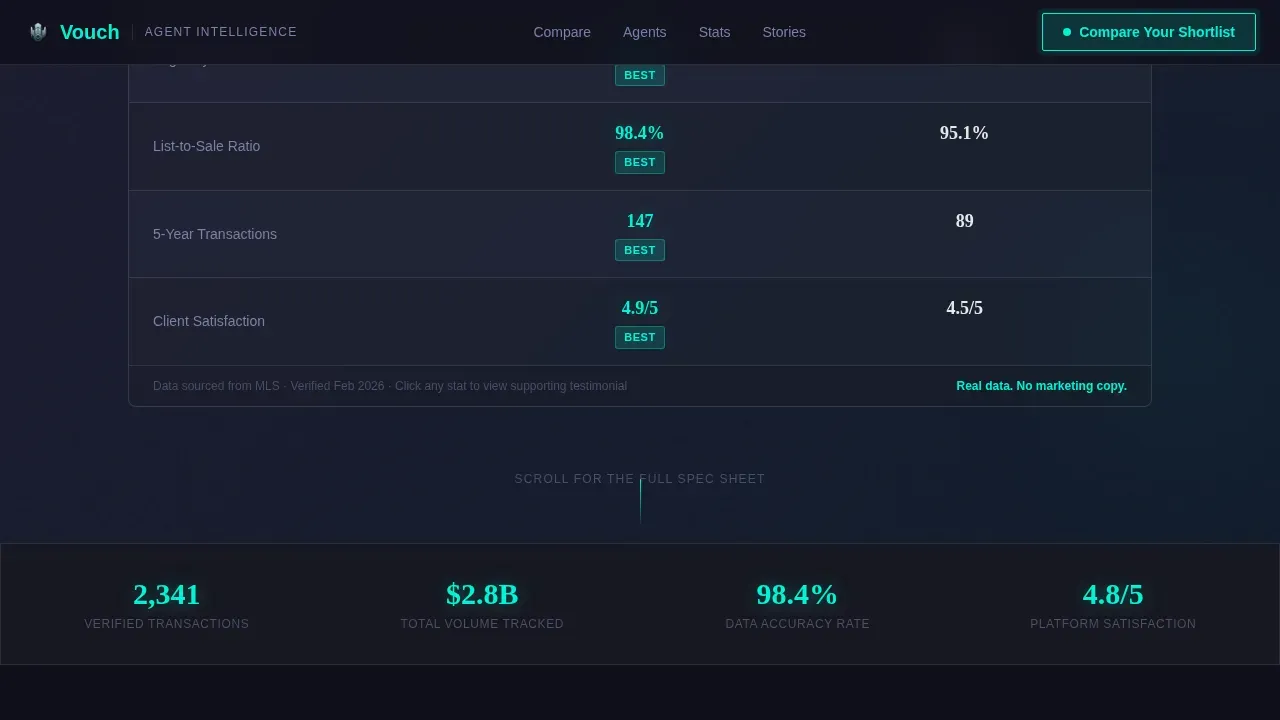The image size is (1280, 720).
Task: Click the Vouch brand name
Action: coord(89,32)
